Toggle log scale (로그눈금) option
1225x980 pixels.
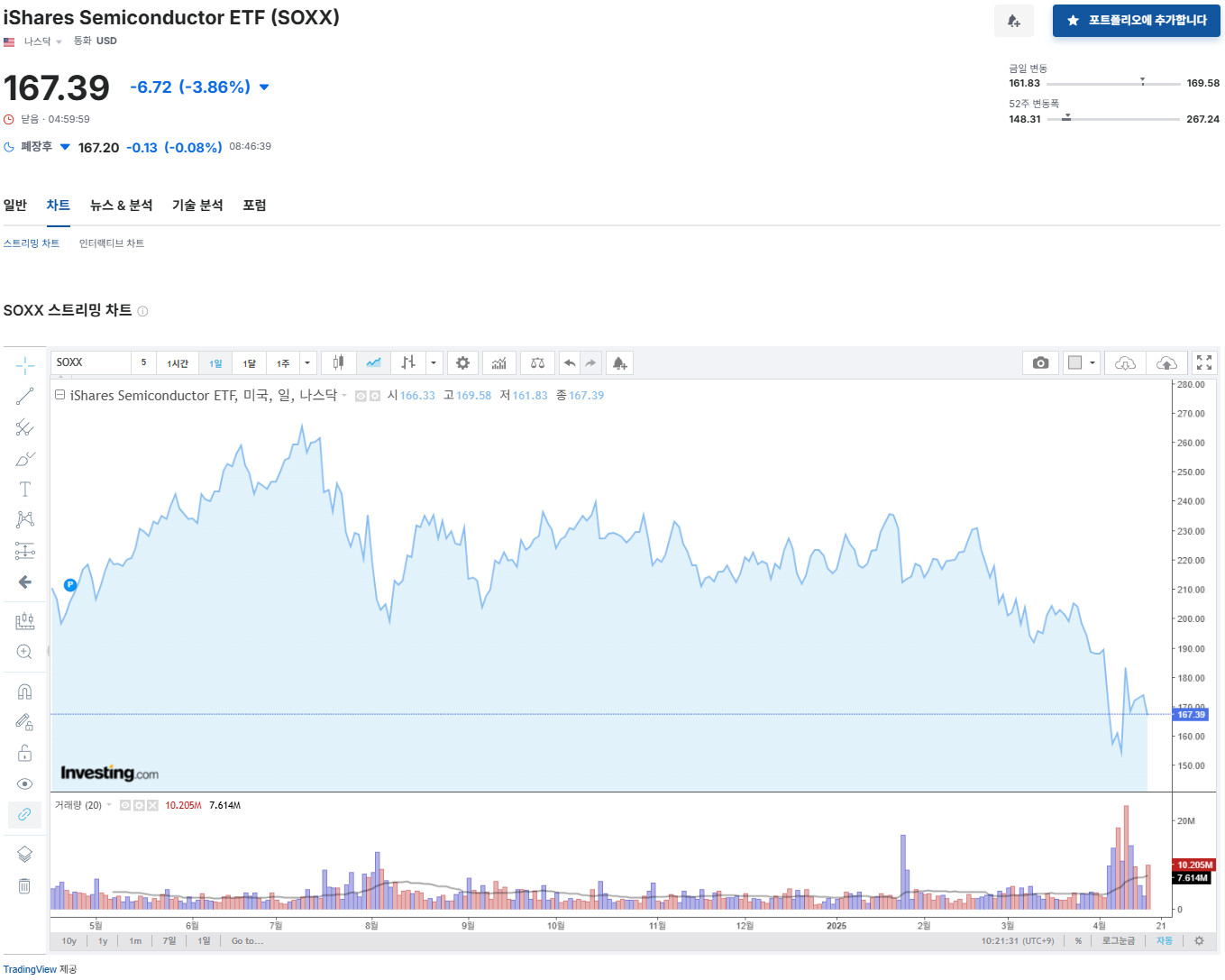(x=1118, y=940)
